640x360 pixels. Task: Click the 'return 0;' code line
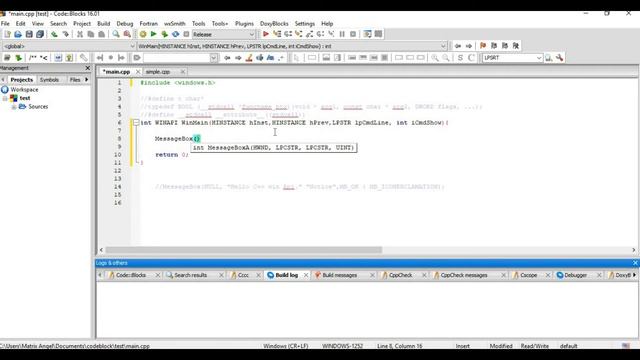tap(172, 155)
